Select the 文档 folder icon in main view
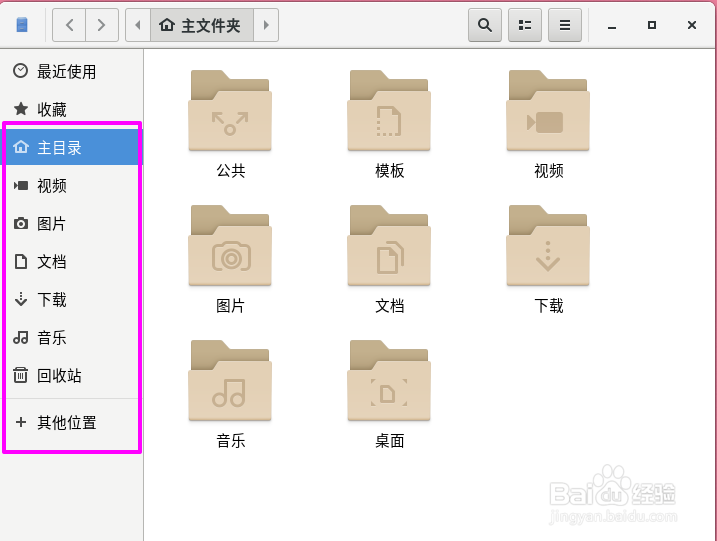The height and width of the screenshot is (541, 717). [389, 246]
